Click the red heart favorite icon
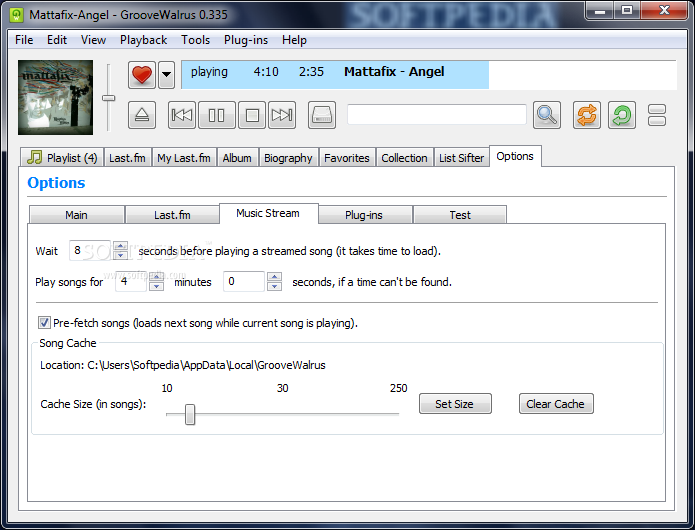The width and height of the screenshot is (695, 530). tap(142, 74)
